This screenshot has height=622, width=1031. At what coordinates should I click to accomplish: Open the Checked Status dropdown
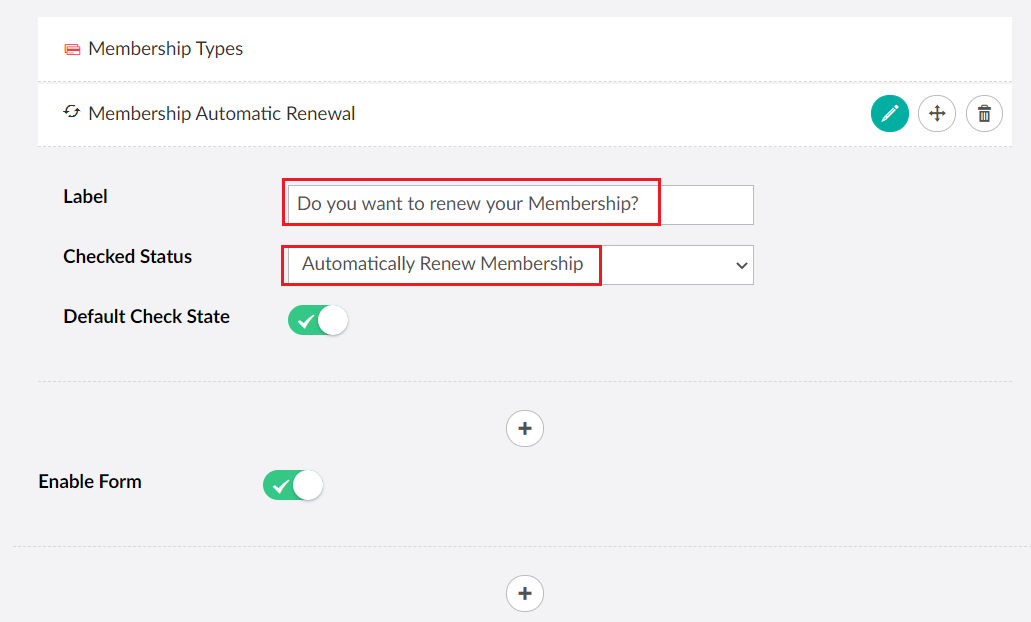[x=517, y=264]
